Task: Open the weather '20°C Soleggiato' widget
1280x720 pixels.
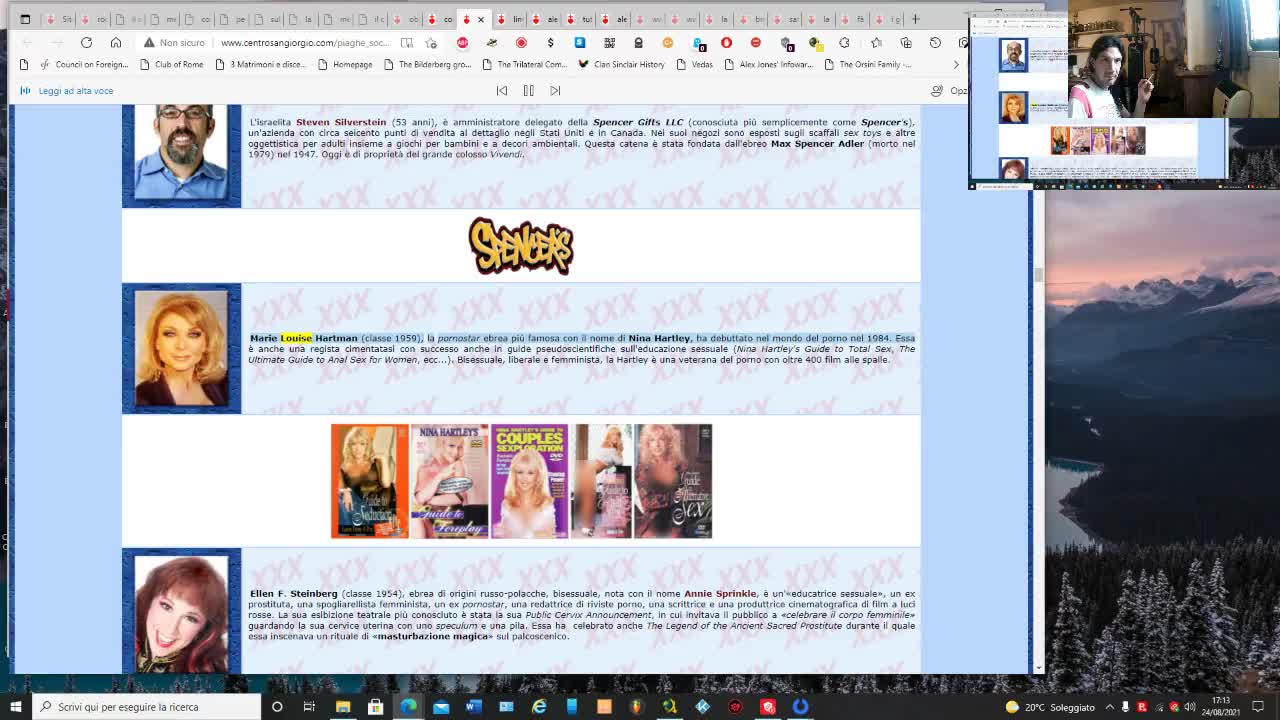Action: click(x=1050, y=707)
